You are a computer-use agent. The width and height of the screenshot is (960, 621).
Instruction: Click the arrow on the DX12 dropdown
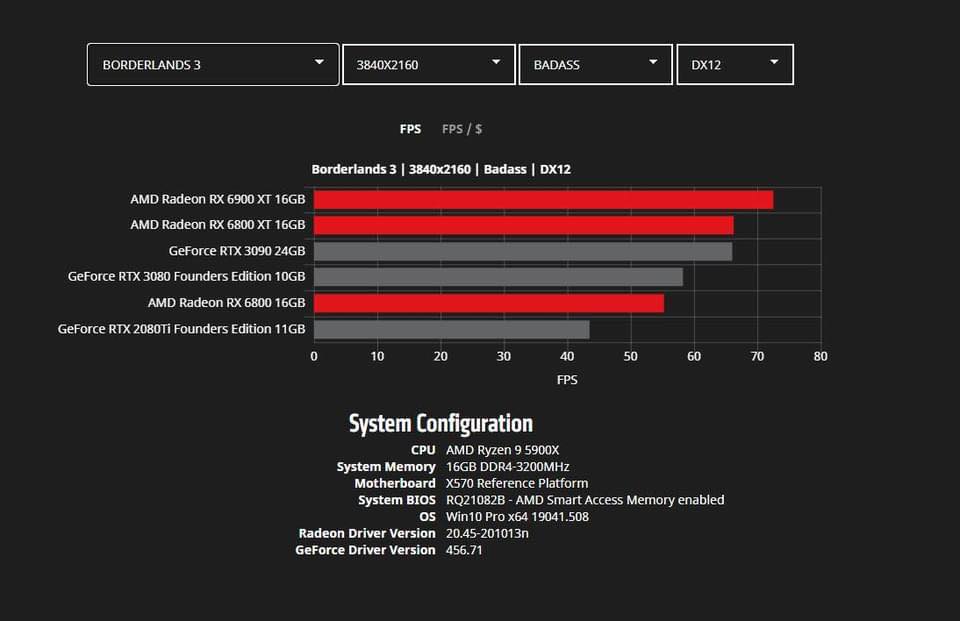click(x=774, y=62)
